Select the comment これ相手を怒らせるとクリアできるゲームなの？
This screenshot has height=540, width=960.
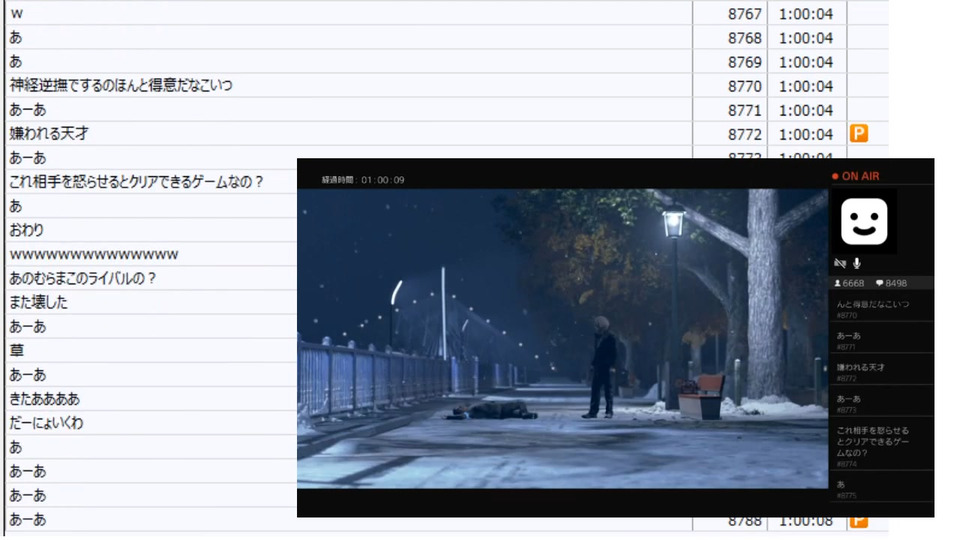point(136,182)
